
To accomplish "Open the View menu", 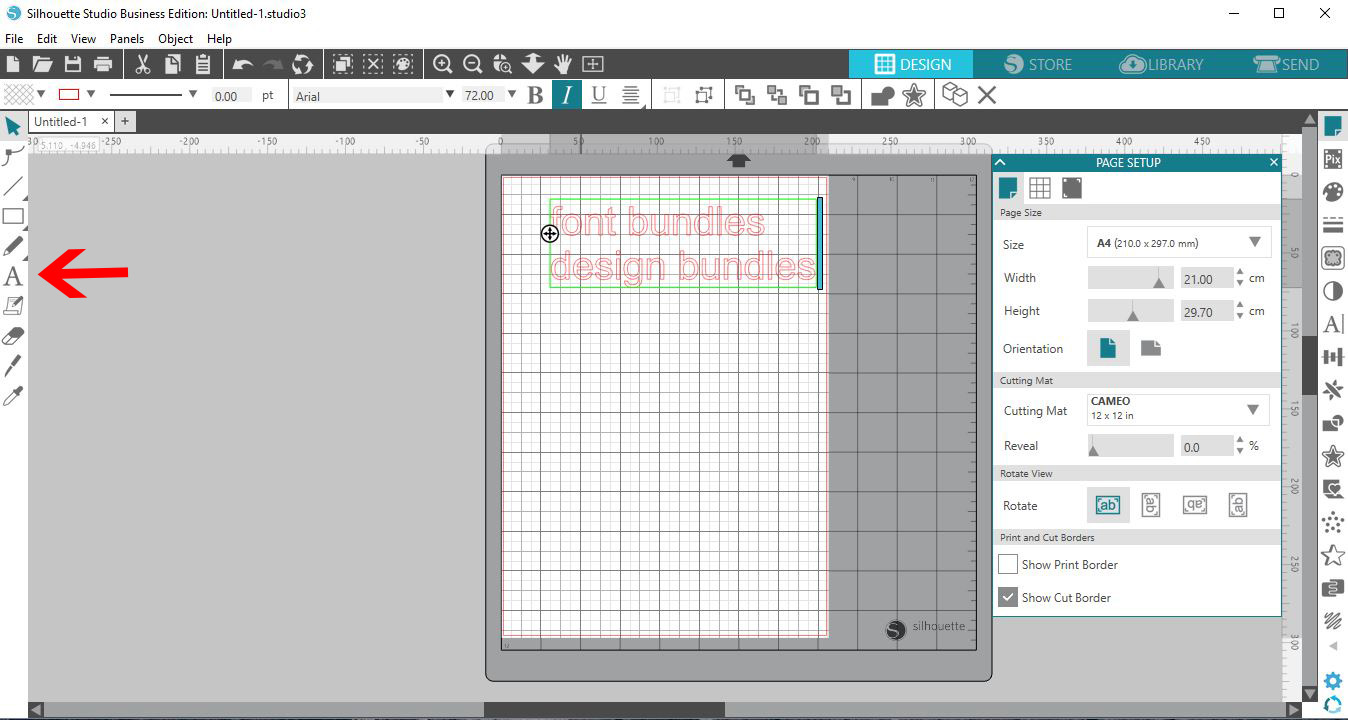I will pos(83,39).
